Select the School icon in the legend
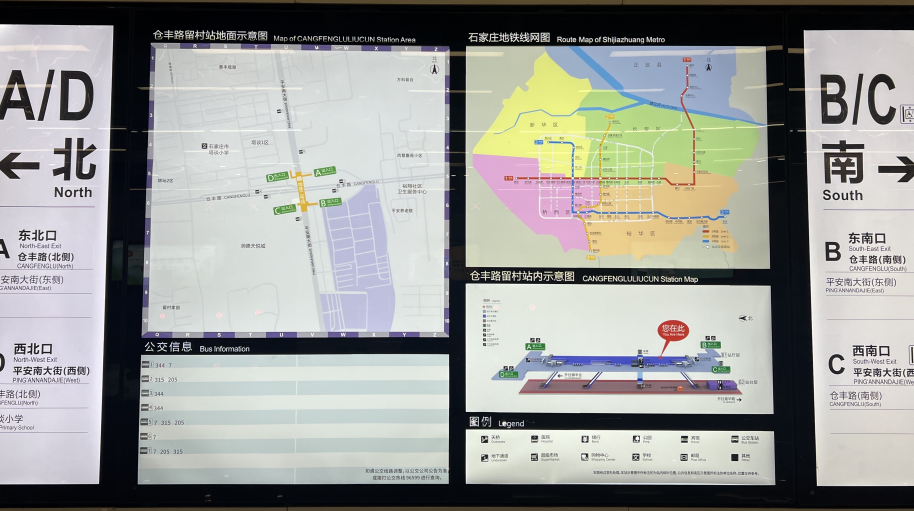Screen dimensions: 914x511 pyautogui.click(x=634, y=457)
